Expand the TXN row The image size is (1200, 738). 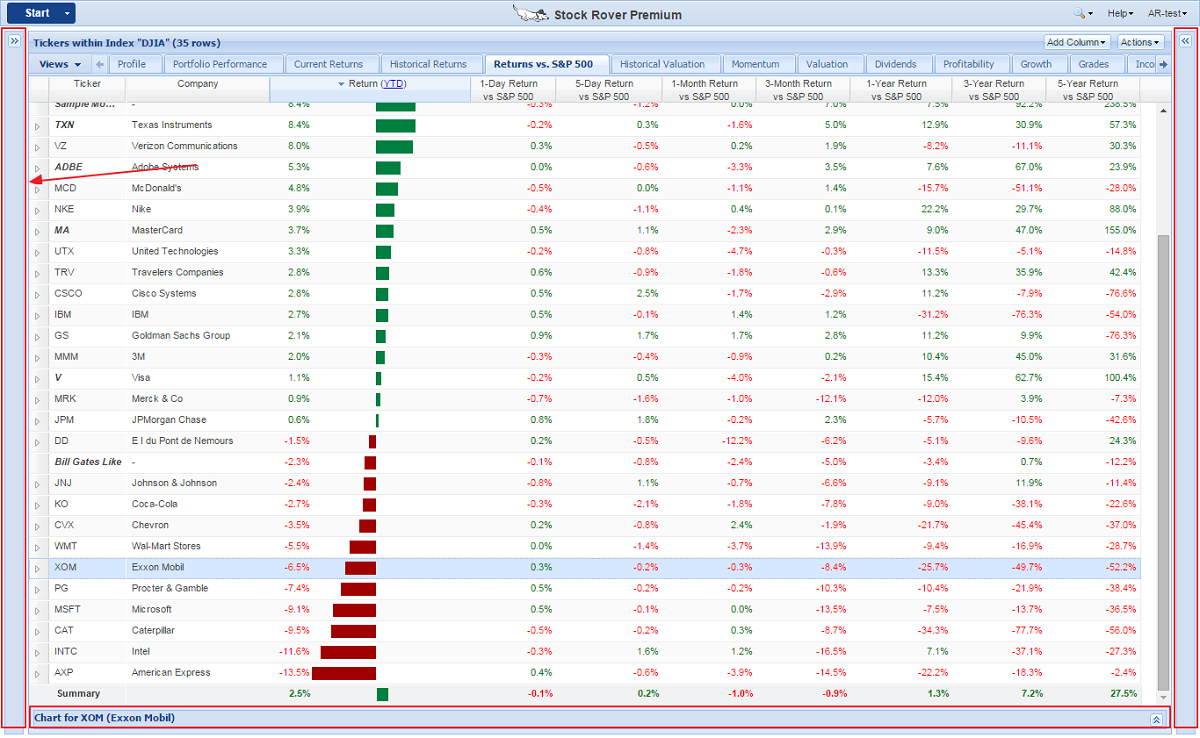pos(38,126)
